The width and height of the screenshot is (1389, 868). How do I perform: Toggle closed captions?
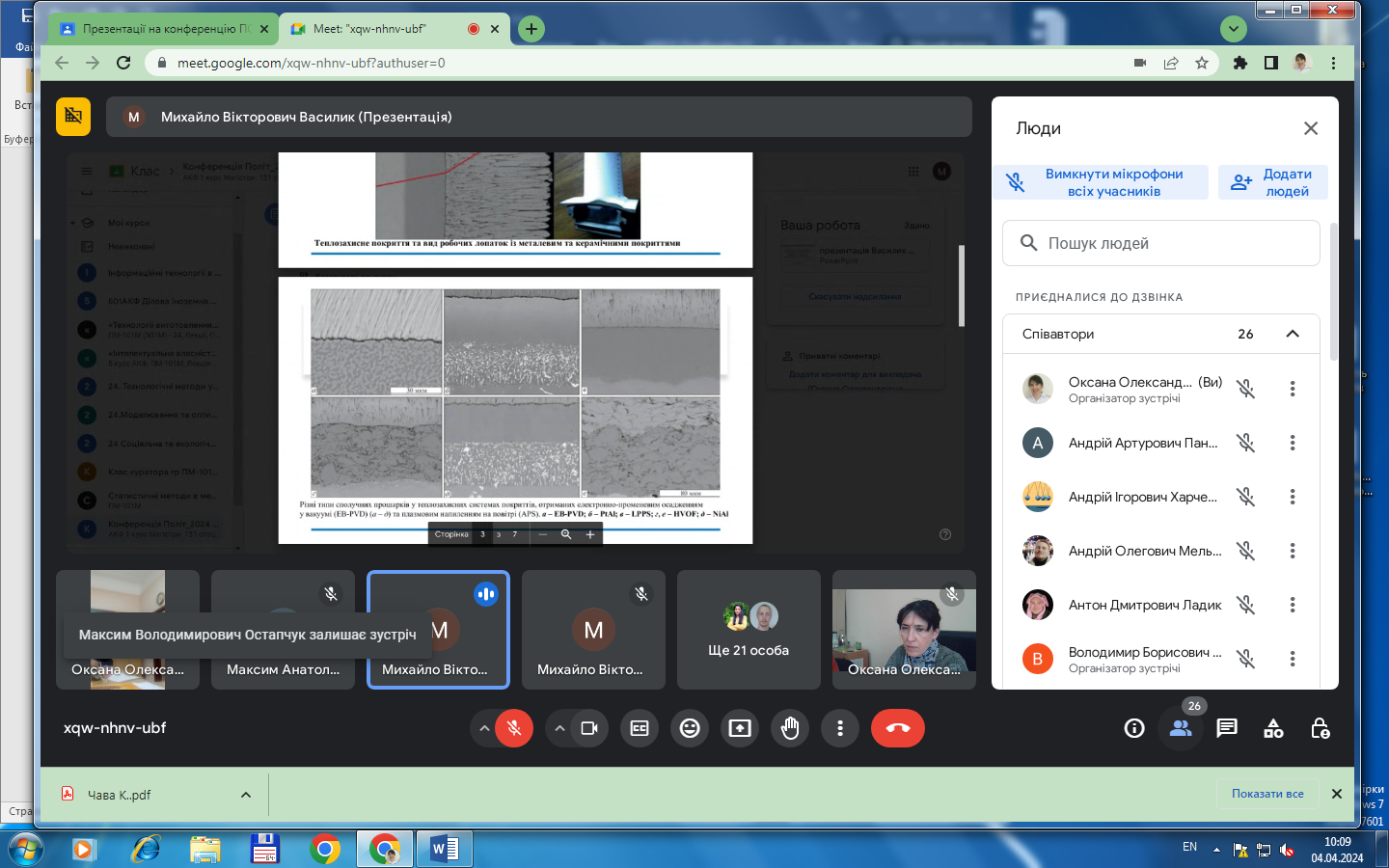point(640,728)
